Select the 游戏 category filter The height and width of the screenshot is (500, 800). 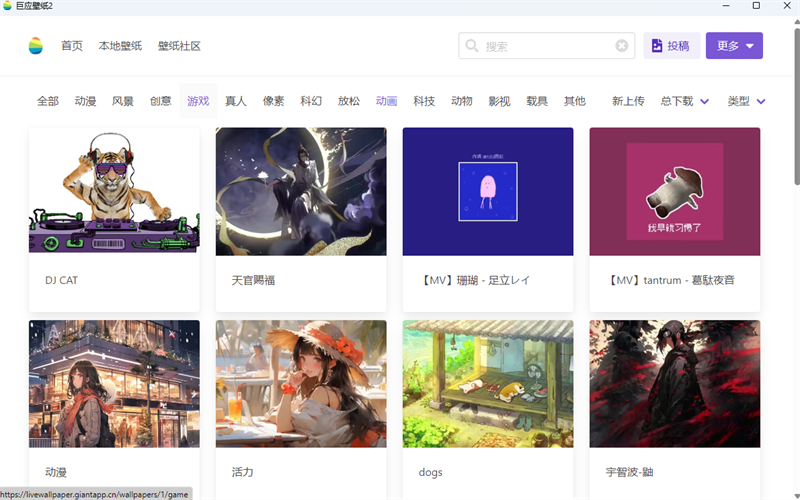(198, 101)
